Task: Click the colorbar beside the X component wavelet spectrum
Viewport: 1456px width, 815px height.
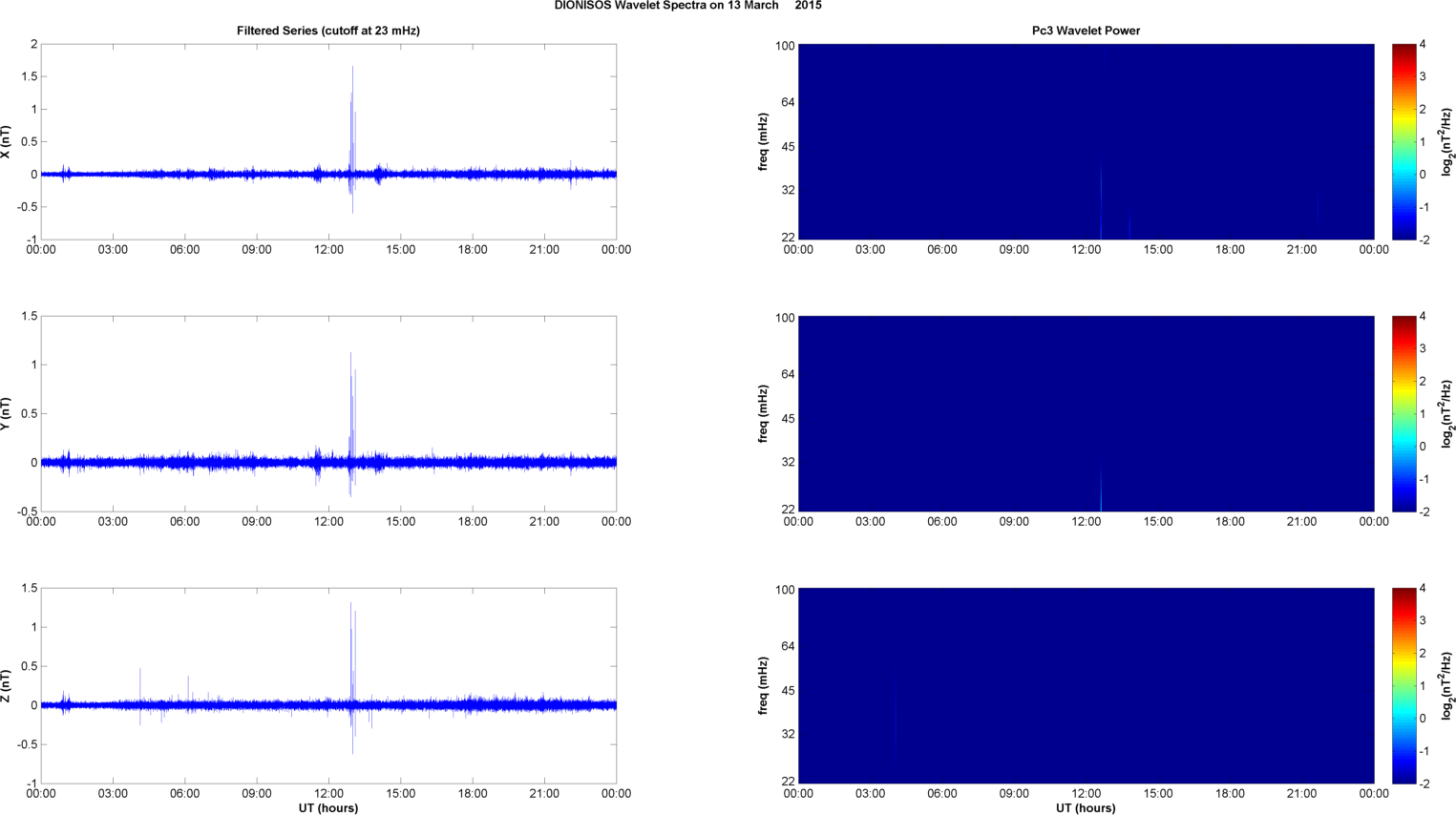Action: (1403, 141)
